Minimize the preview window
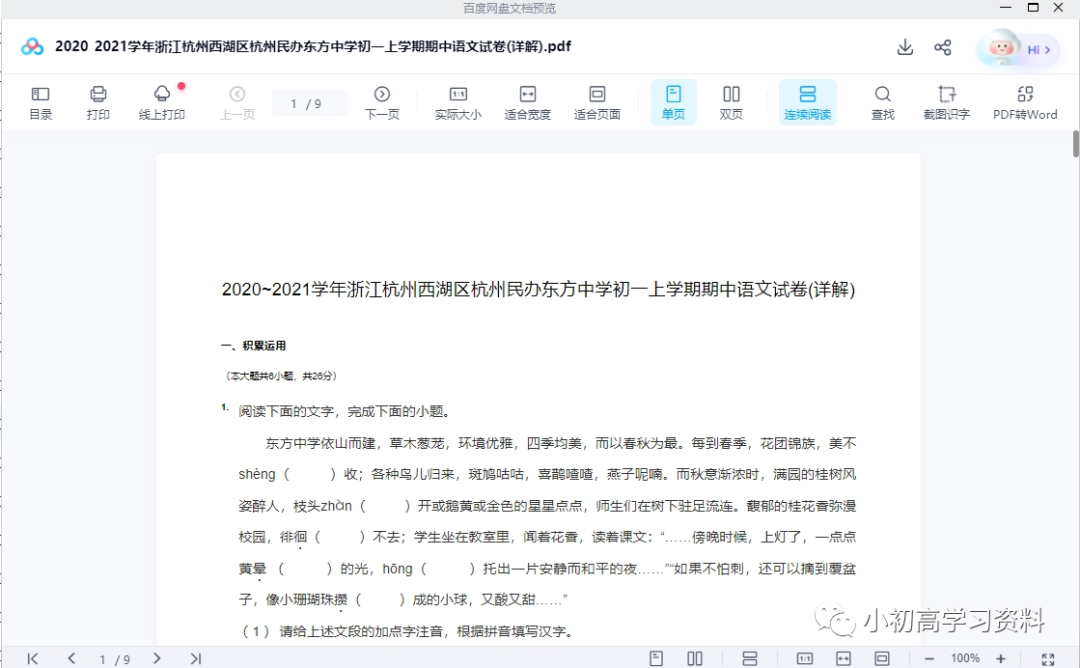 pos(1006,8)
